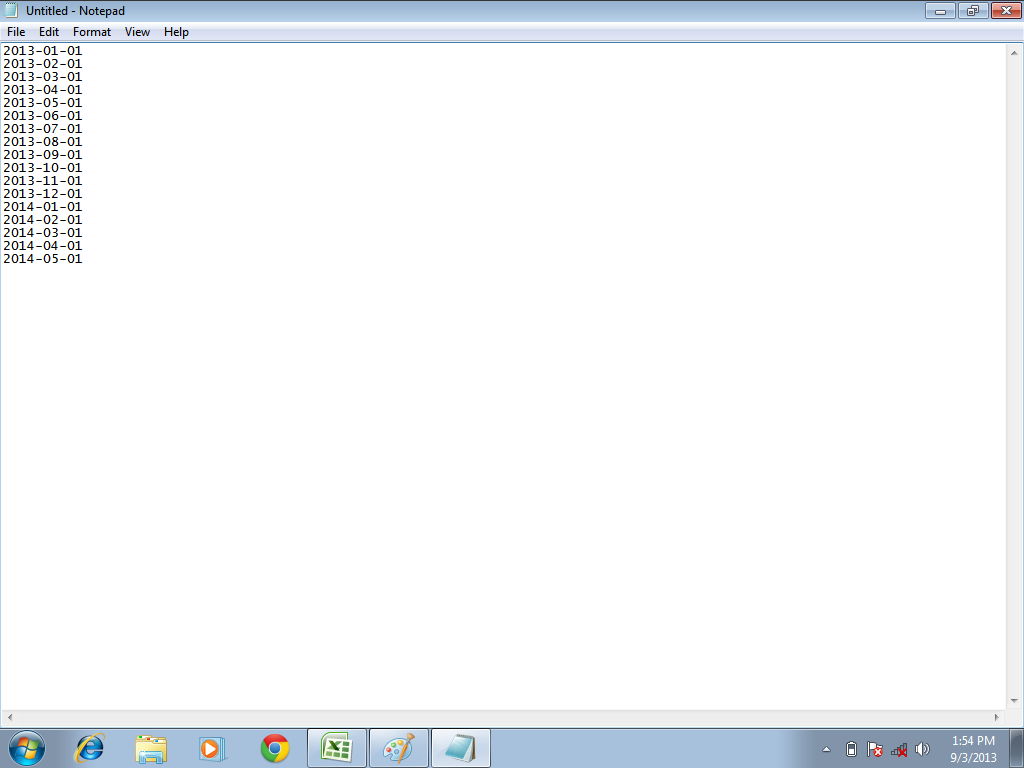Click the Show desktop strip
1024x768 pixels.
coord(1016,748)
